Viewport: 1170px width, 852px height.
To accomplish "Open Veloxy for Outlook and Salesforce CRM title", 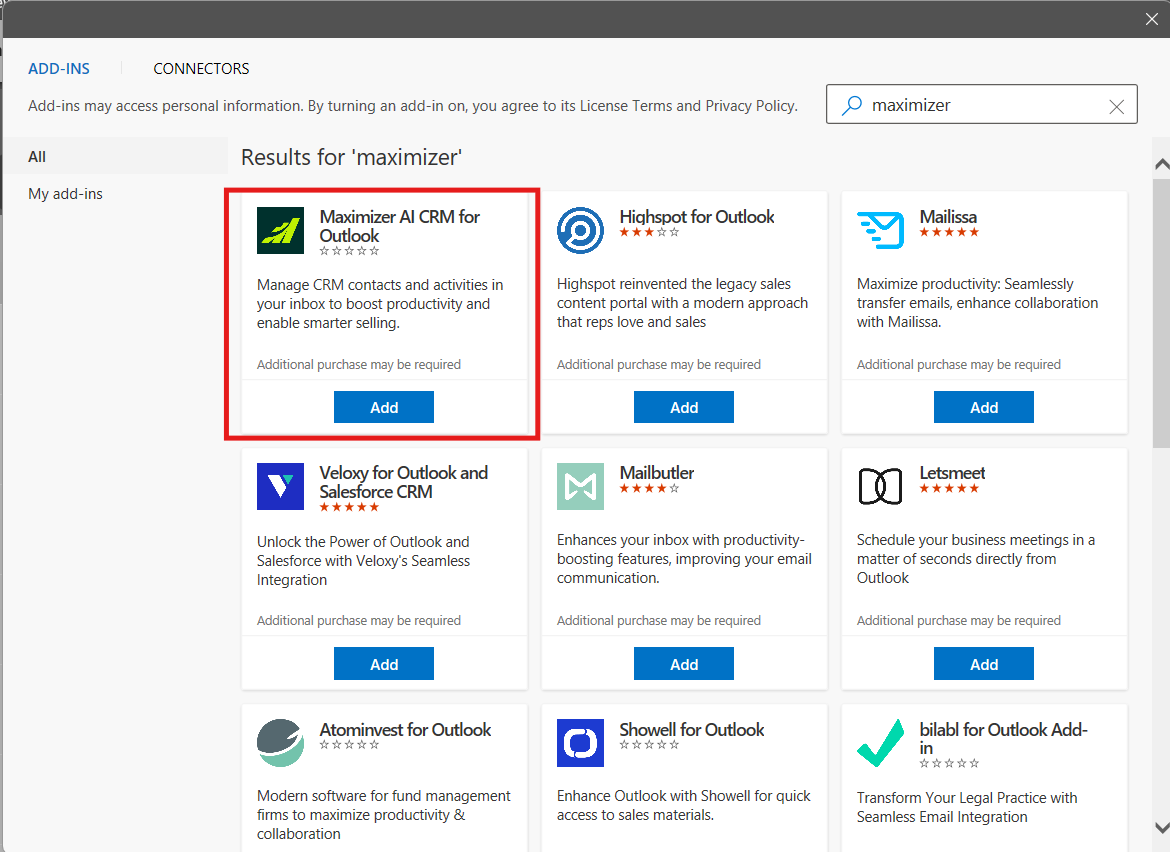I will [x=404, y=482].
